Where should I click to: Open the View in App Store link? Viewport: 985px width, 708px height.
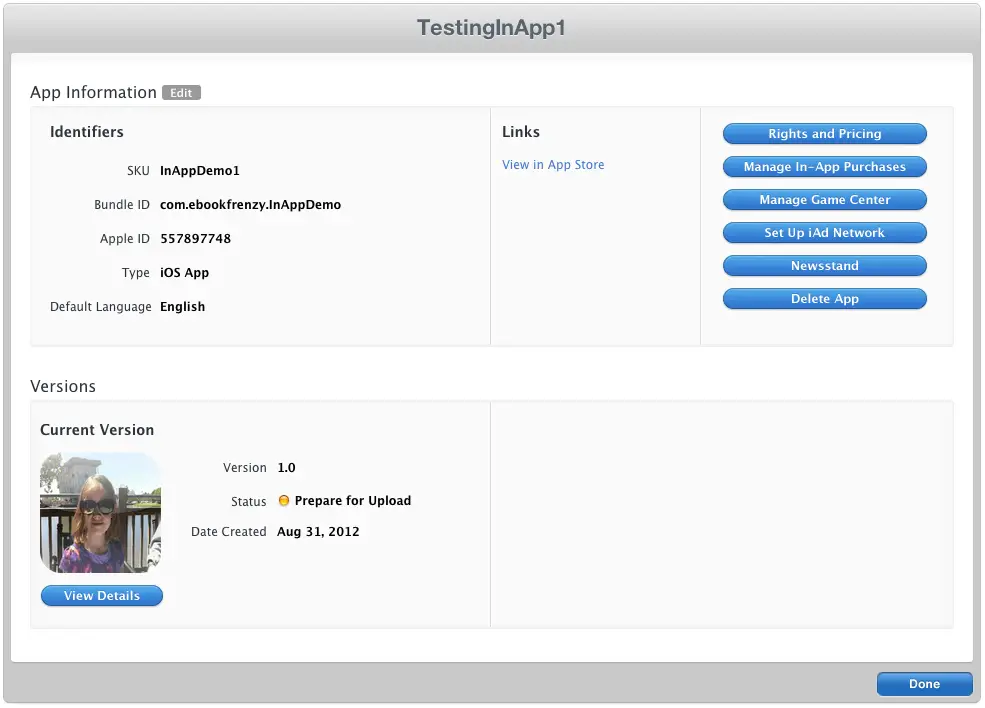[x=553, y=165]
